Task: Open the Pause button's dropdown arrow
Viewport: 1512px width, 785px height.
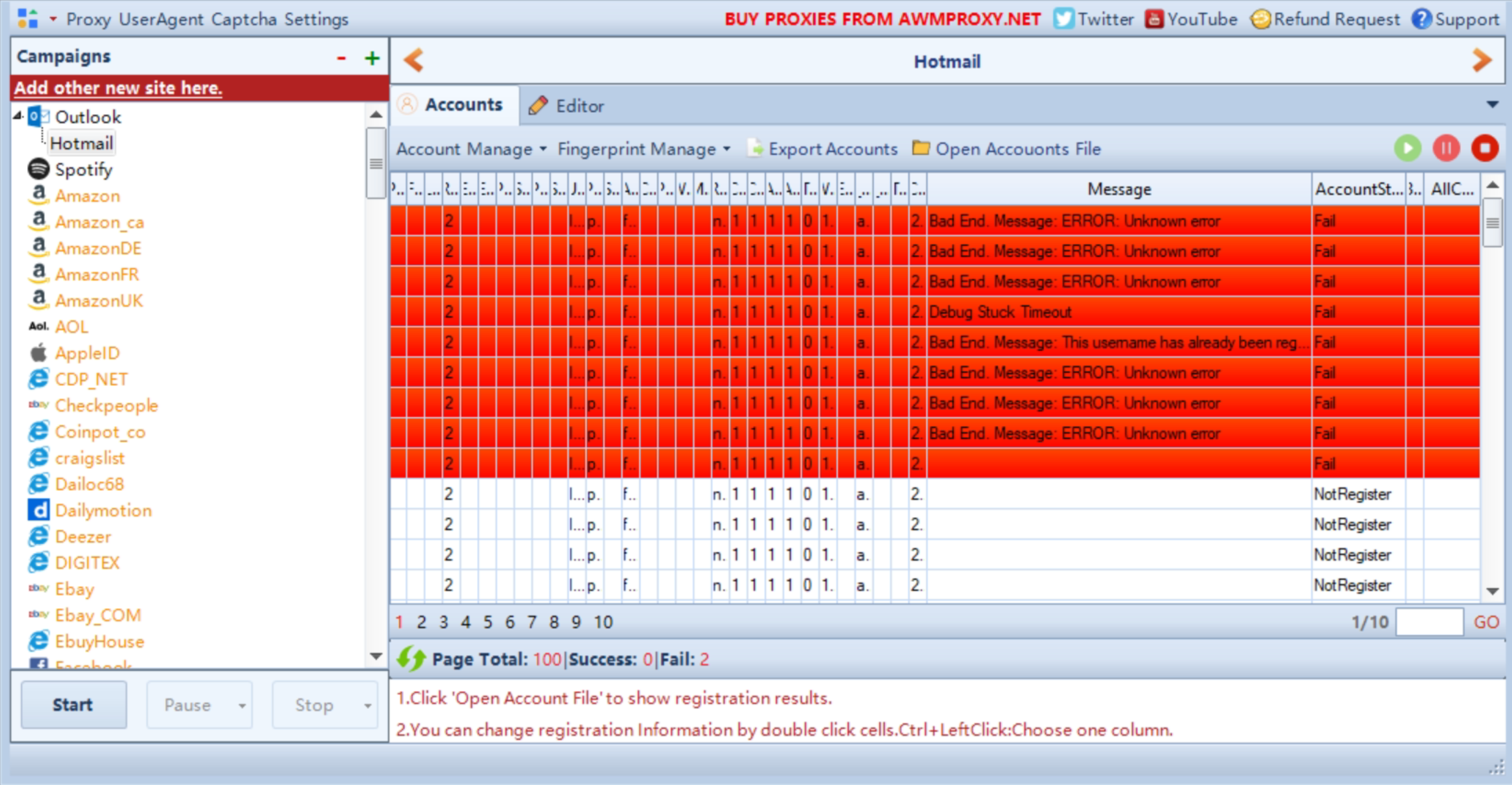Action: coord(242,705)
